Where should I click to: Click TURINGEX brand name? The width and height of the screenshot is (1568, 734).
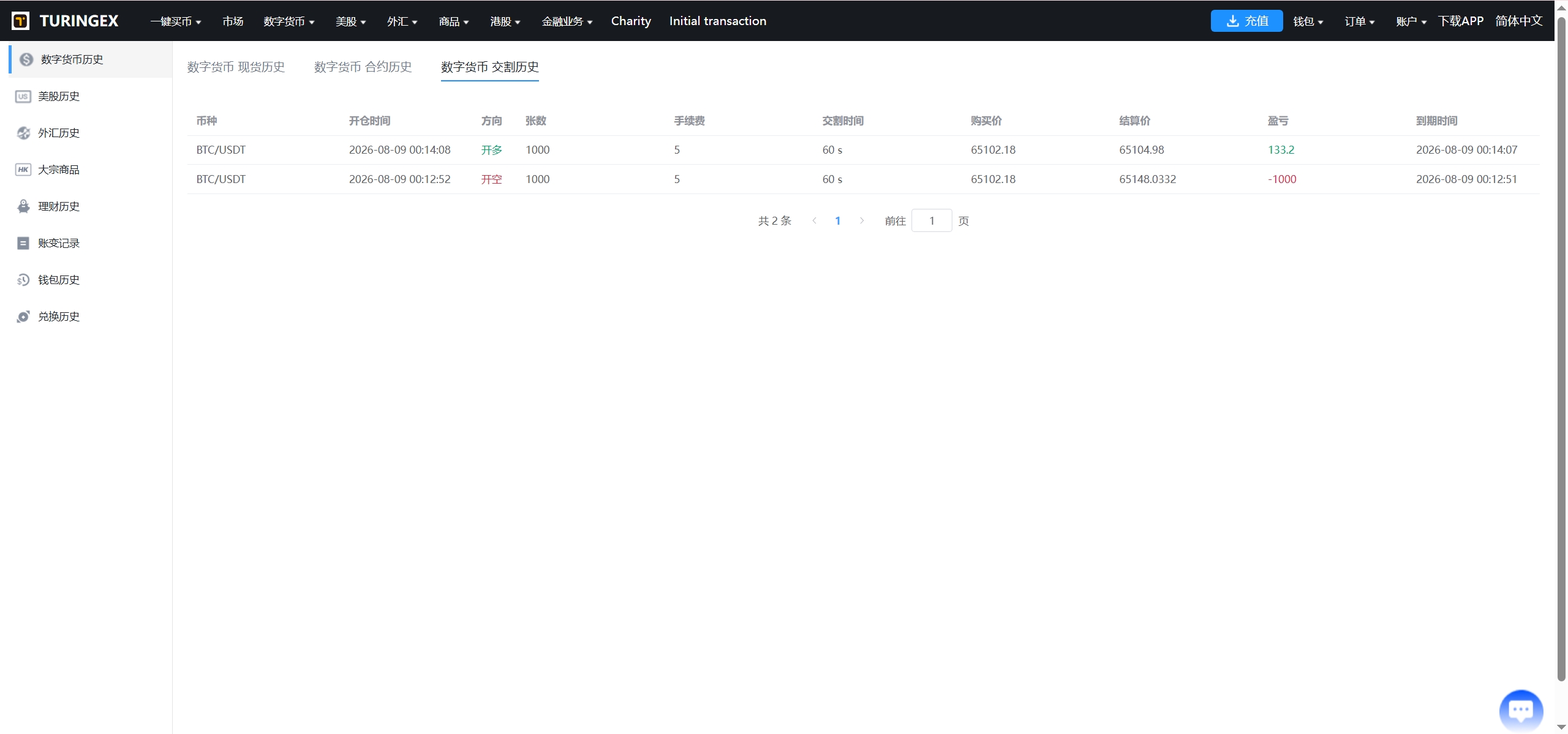tap(79, 21)
